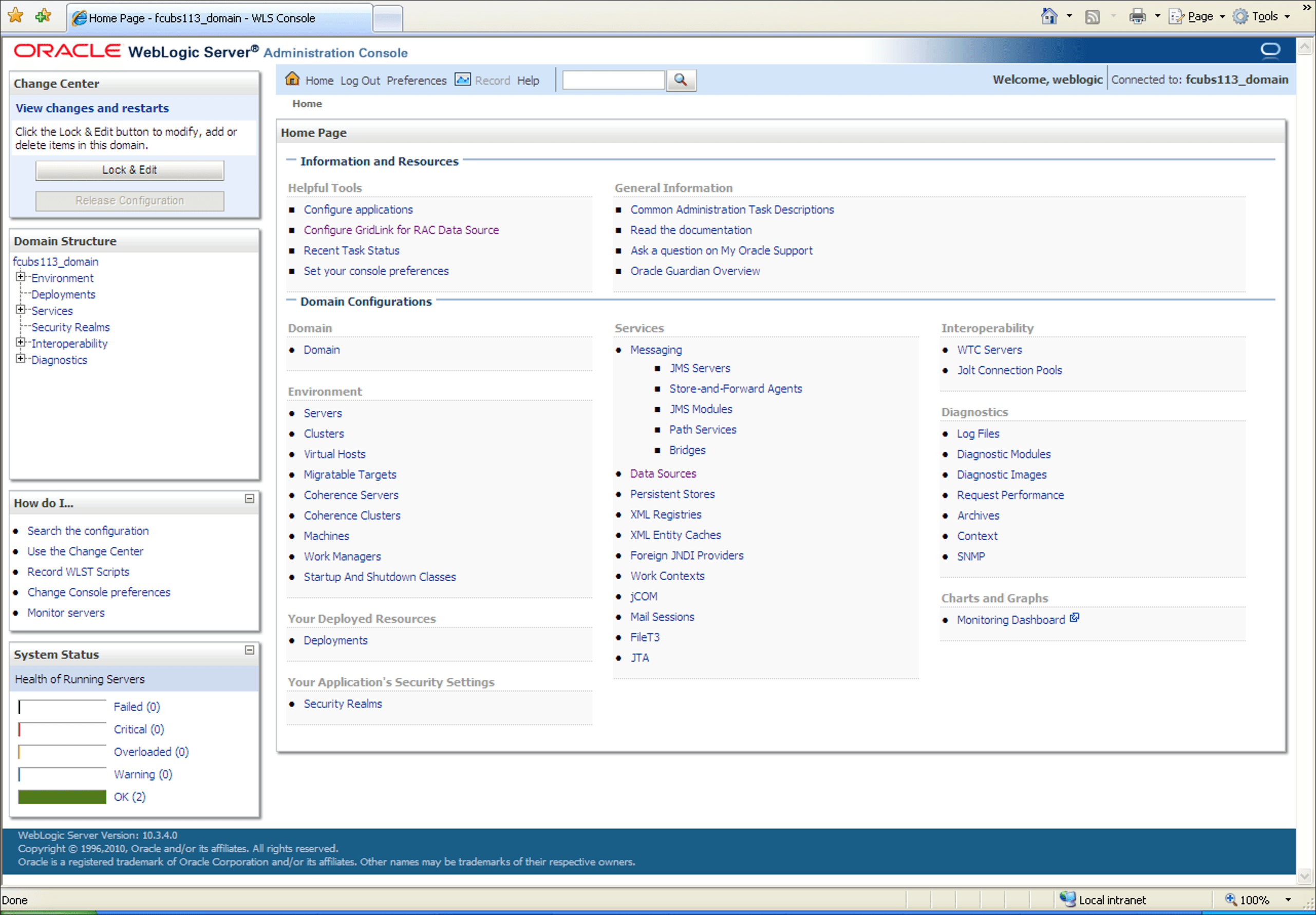This screenshot has height=915, width=1316.
Task: Click the Home house icon in console toolbar
Action: point(292,79)
